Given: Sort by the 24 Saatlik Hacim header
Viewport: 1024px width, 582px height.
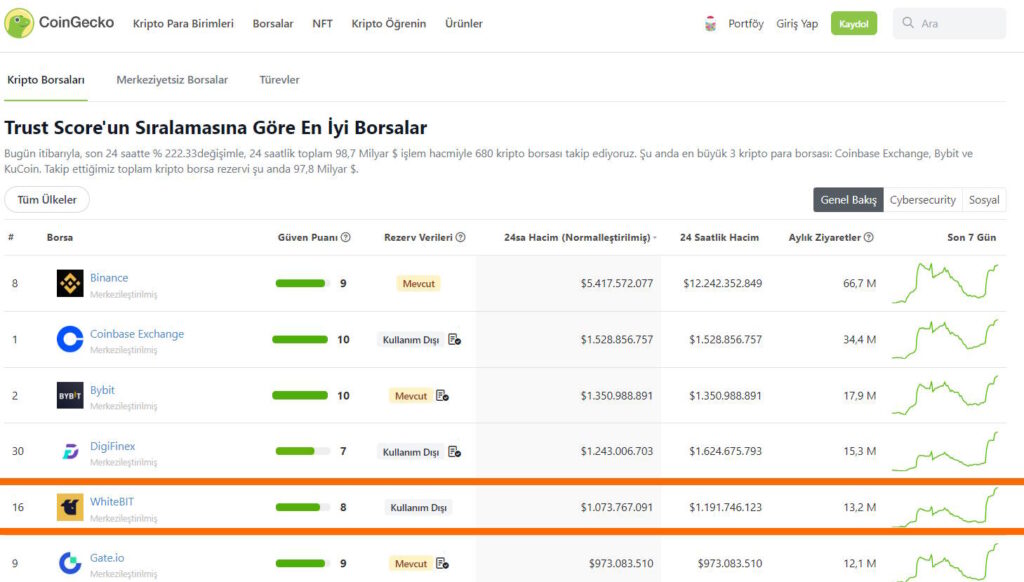Looking at the screenshot, I should [x=719, y=237].
